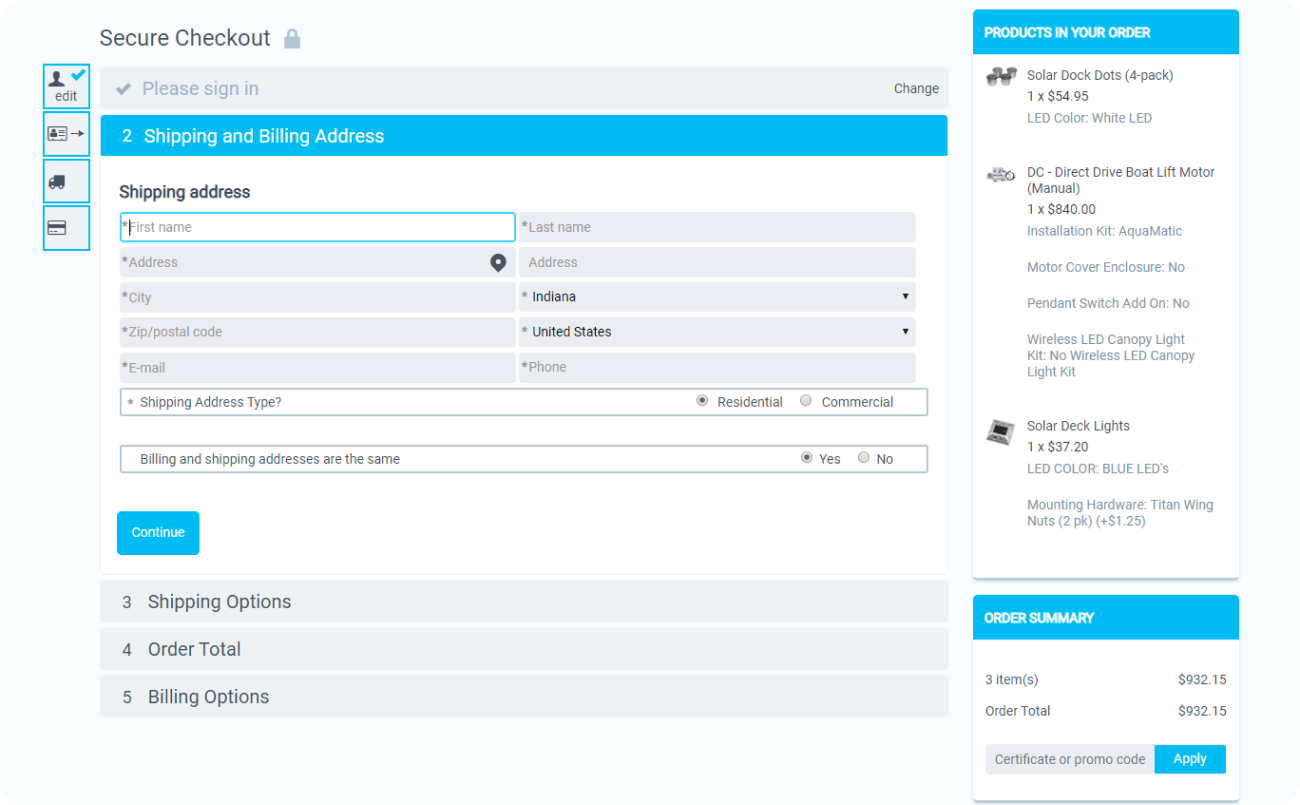1300x805 pixels.
Task: Open the Solar Deck Lights product thumbnail
Action: pos(1000,432)
